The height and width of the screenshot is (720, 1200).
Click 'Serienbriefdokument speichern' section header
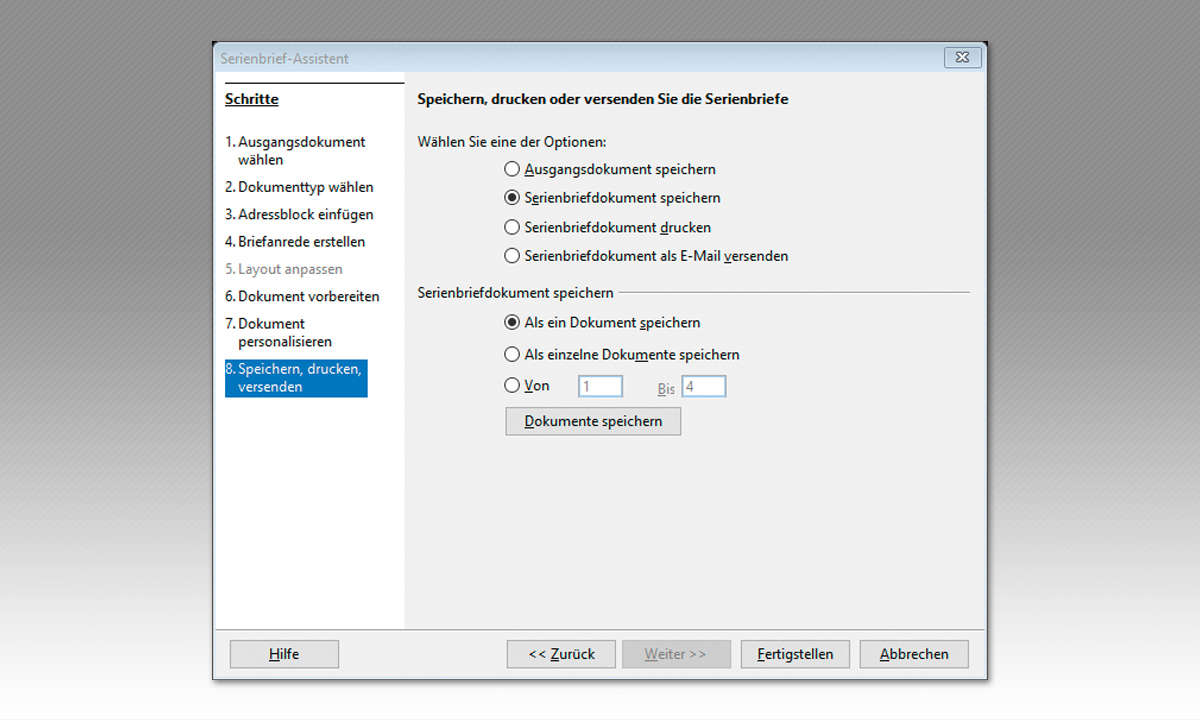coord(515,293)
